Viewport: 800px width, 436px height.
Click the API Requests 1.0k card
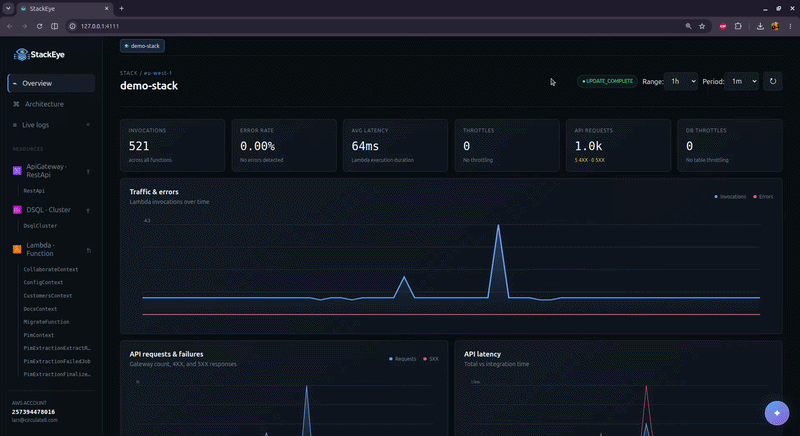pyautogui.click(x=618, y=145)
